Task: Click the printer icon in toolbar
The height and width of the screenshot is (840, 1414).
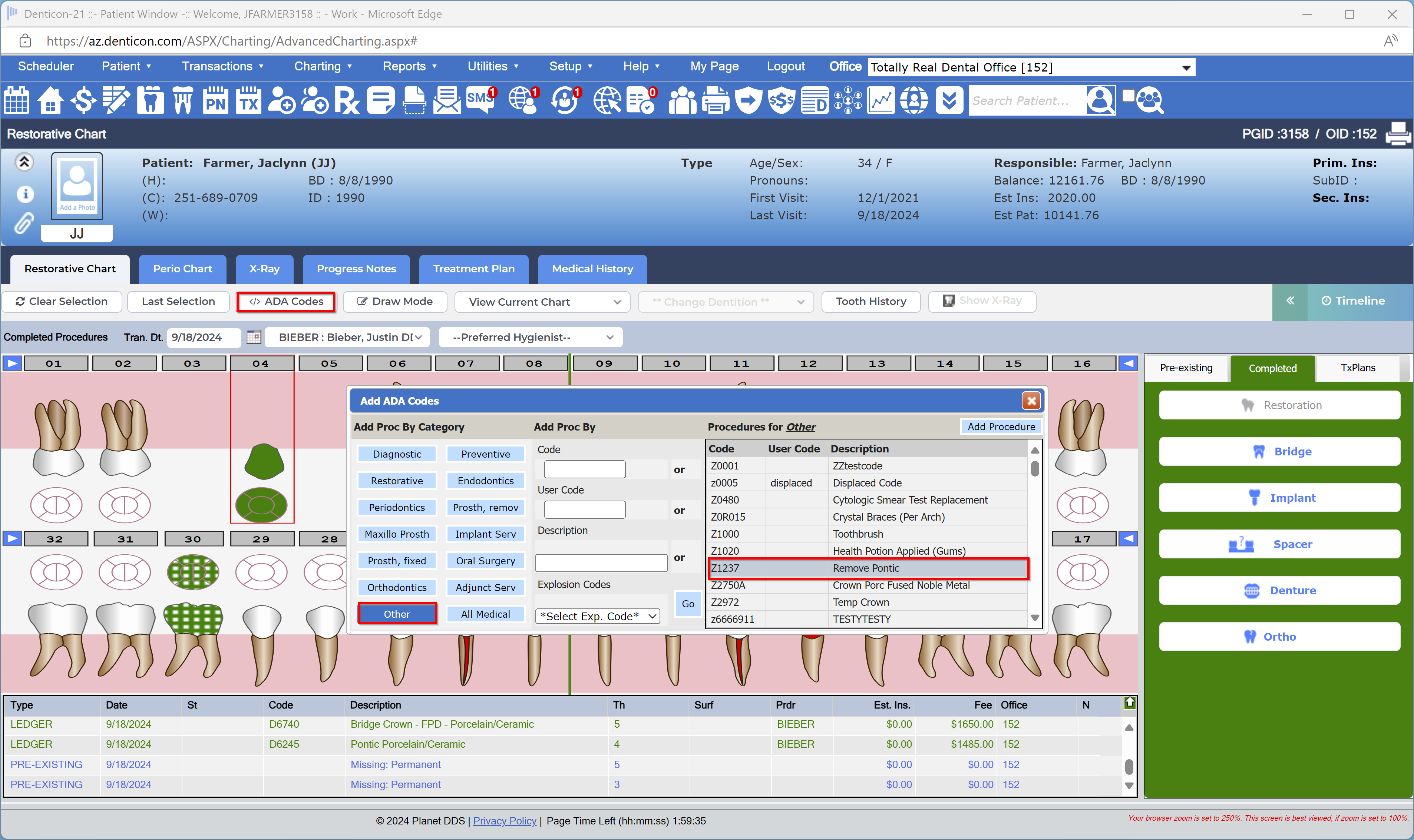Action: coord(715,101)
